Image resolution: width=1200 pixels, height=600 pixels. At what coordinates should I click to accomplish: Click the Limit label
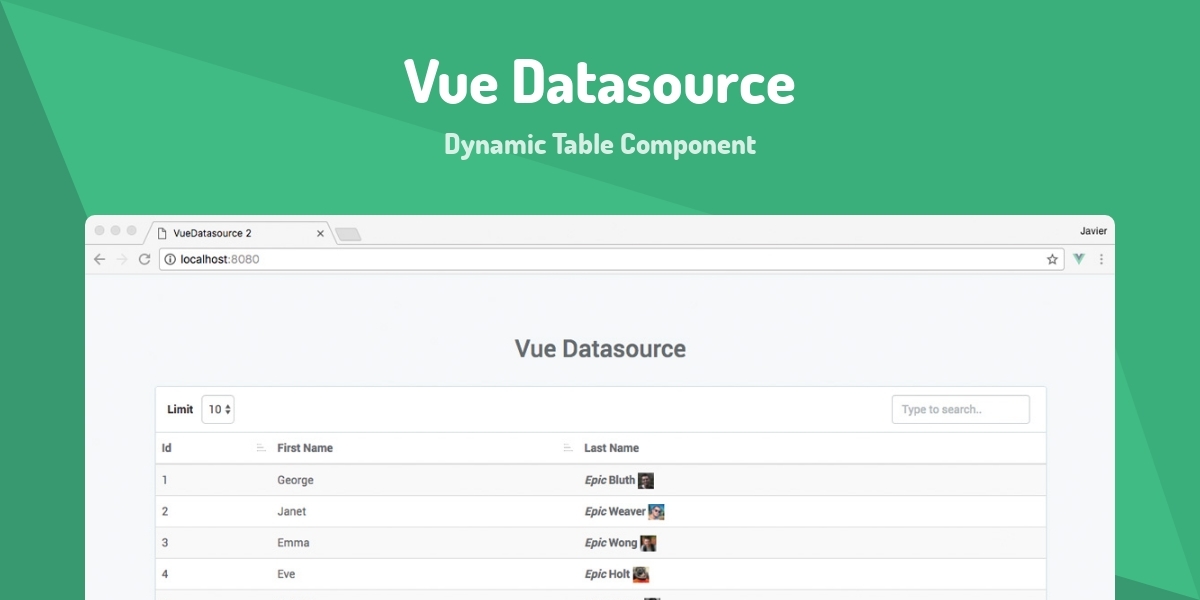(x=180, y=409)
